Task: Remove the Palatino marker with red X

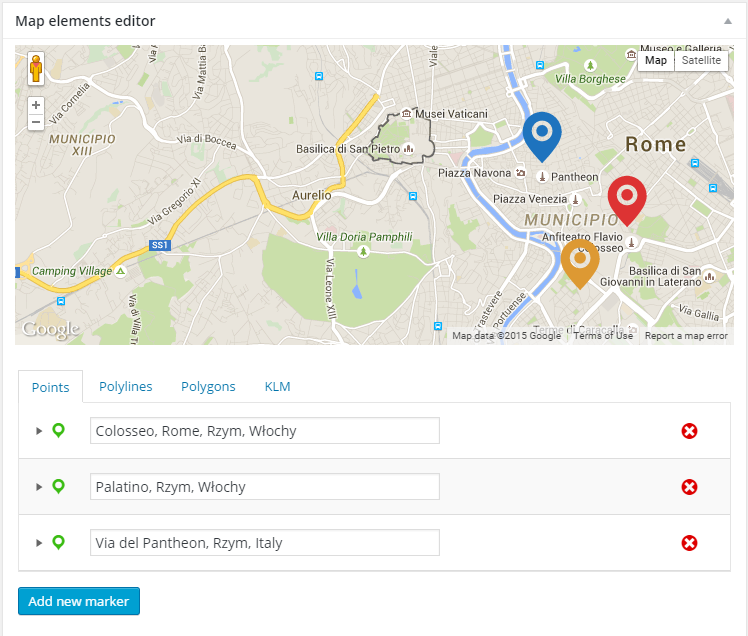Action: (689, 487)
